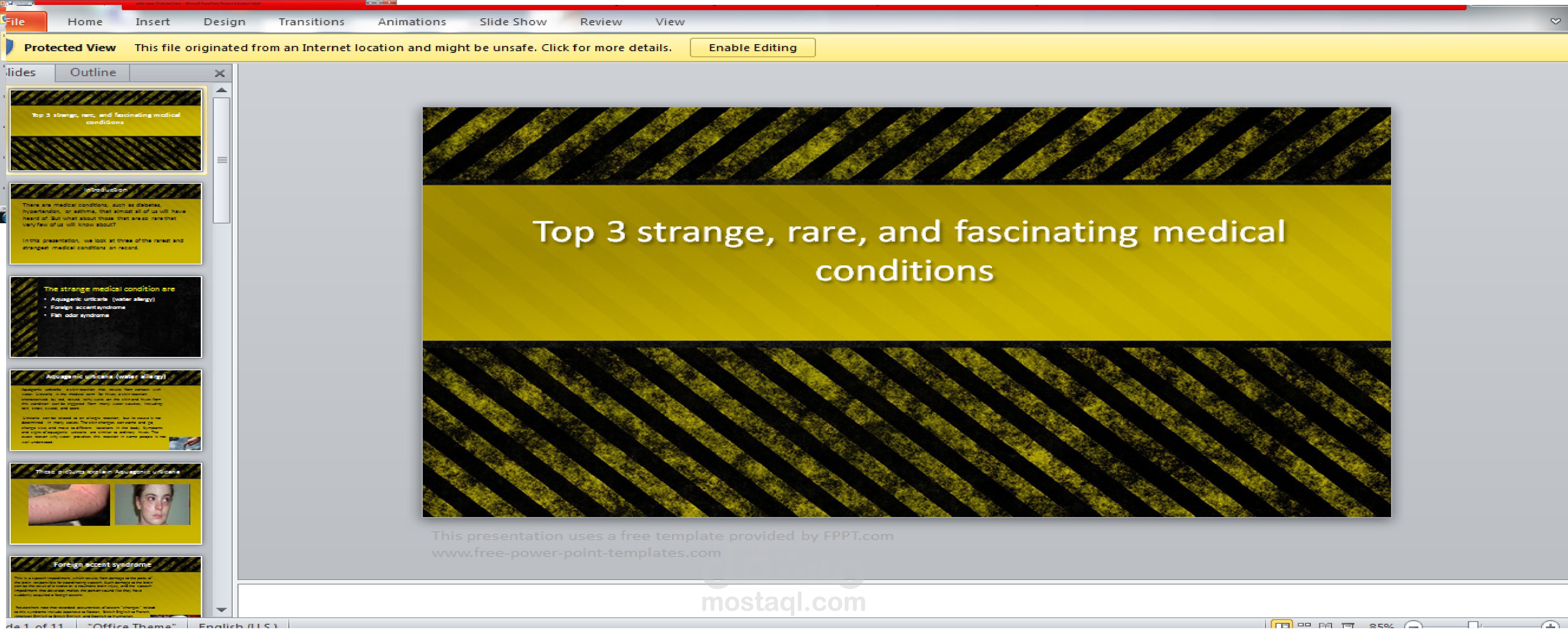The width and height of the screenshot is (1568, 629).
Task: Select the Introduction slide thumbnail
Action: pyautogui.click(x=106, y=224)
